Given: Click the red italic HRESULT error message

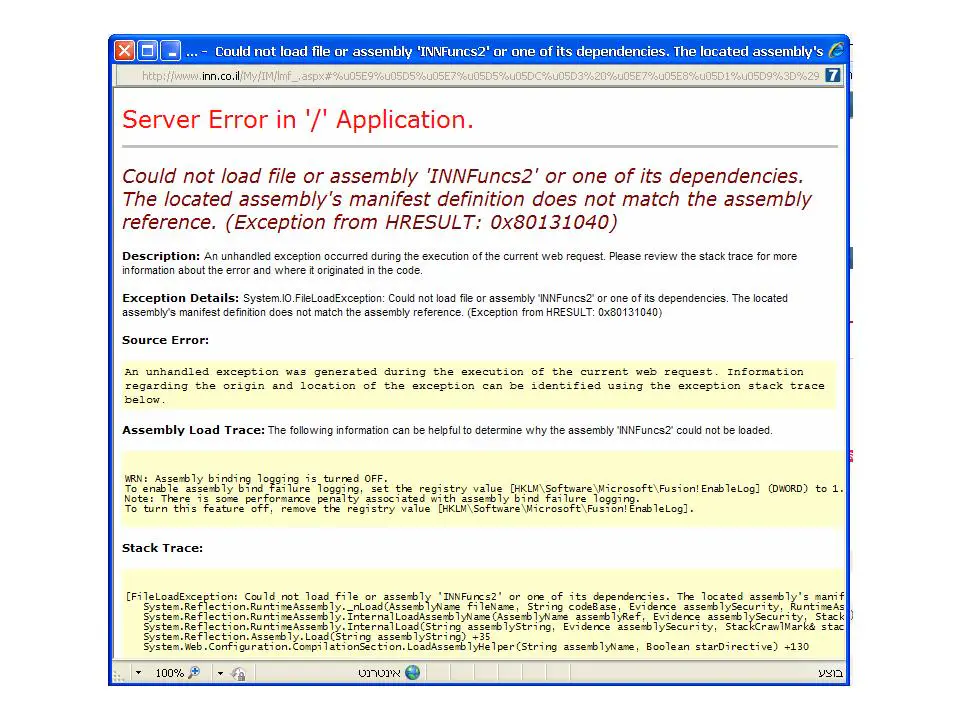Looking at the screenshot, I should pyautogui.click(x=465, y=199).
